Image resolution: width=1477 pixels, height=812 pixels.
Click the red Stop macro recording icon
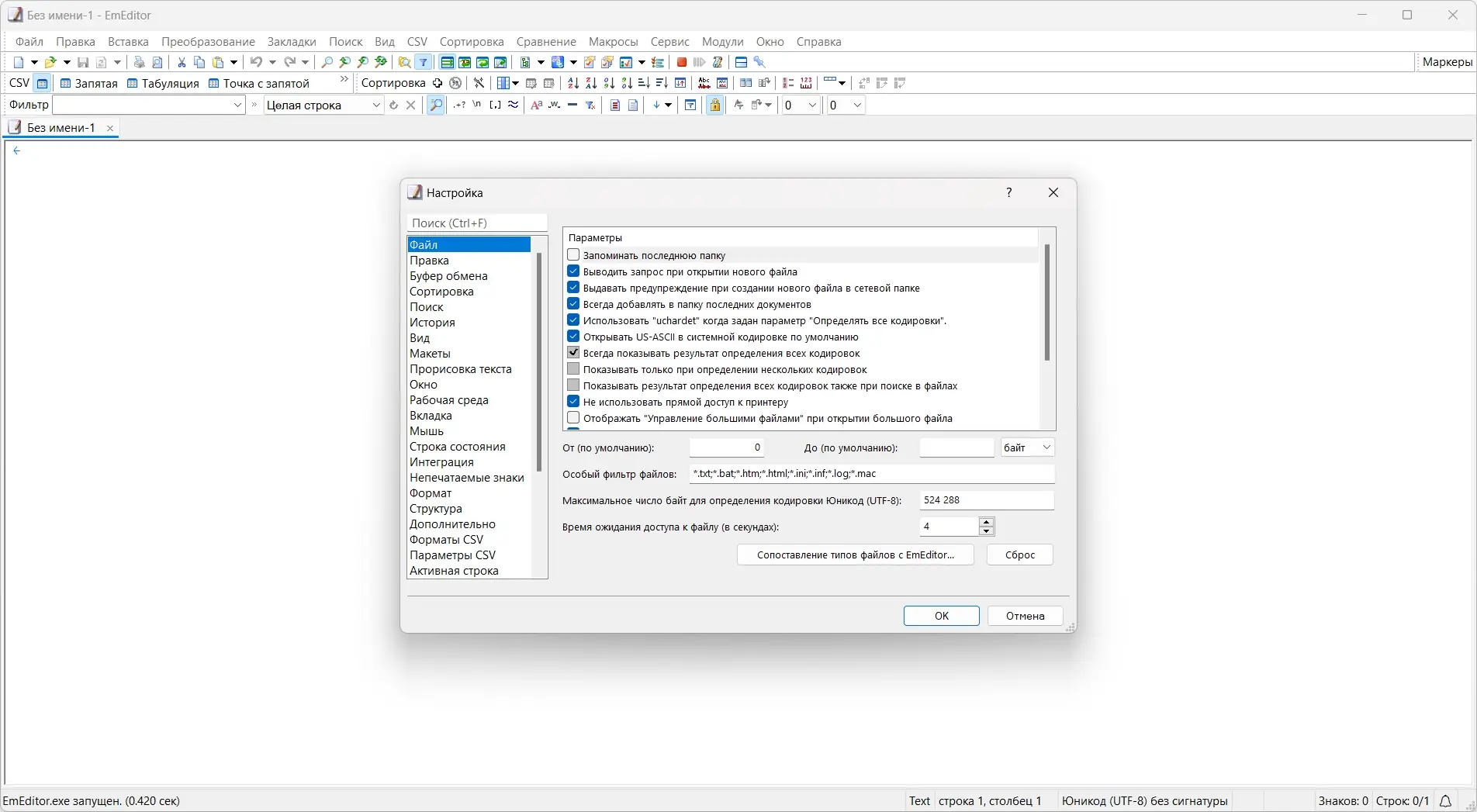(x=682, y=62)
